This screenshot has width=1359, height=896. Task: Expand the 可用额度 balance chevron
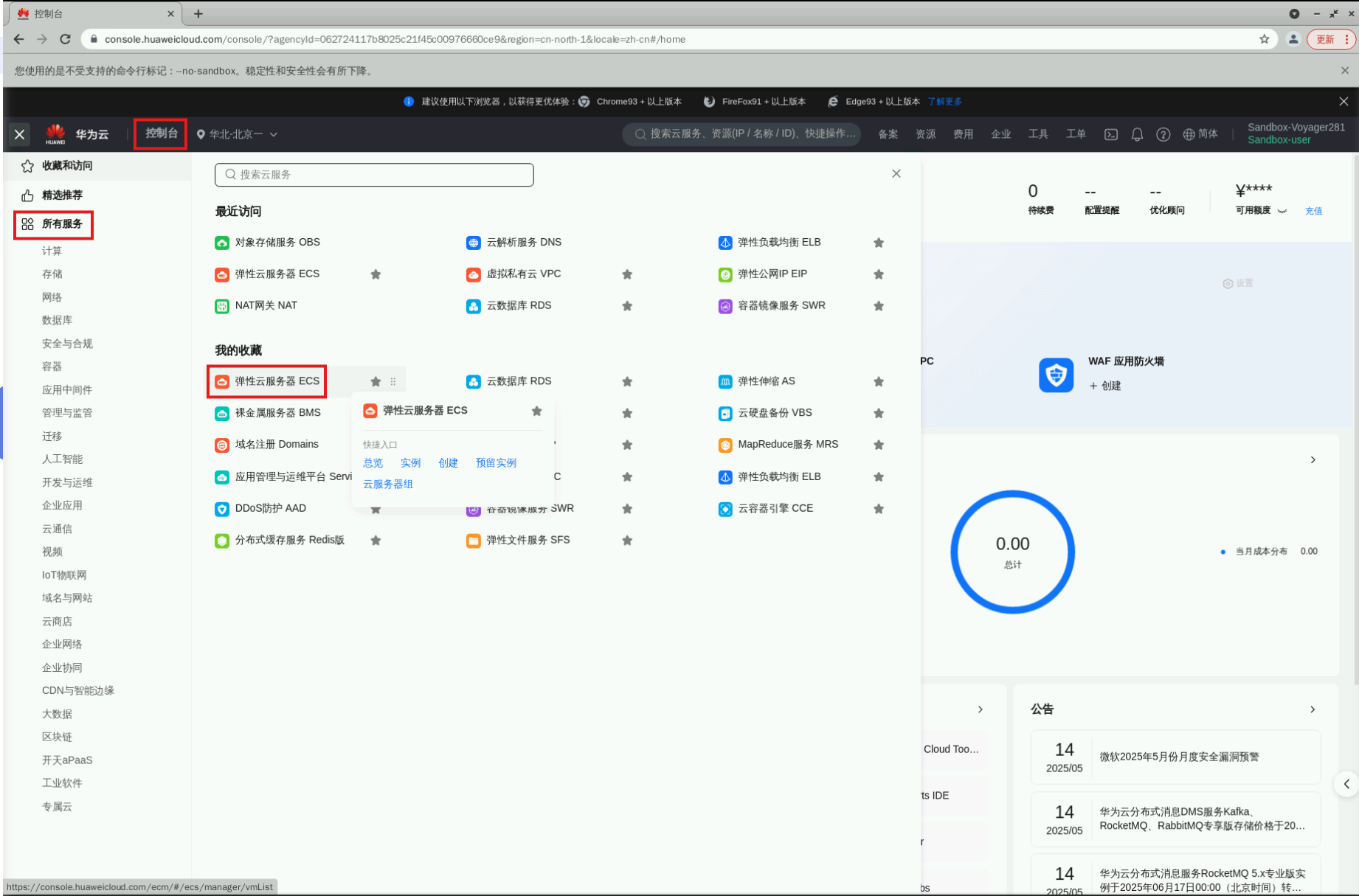[1282, 211]
